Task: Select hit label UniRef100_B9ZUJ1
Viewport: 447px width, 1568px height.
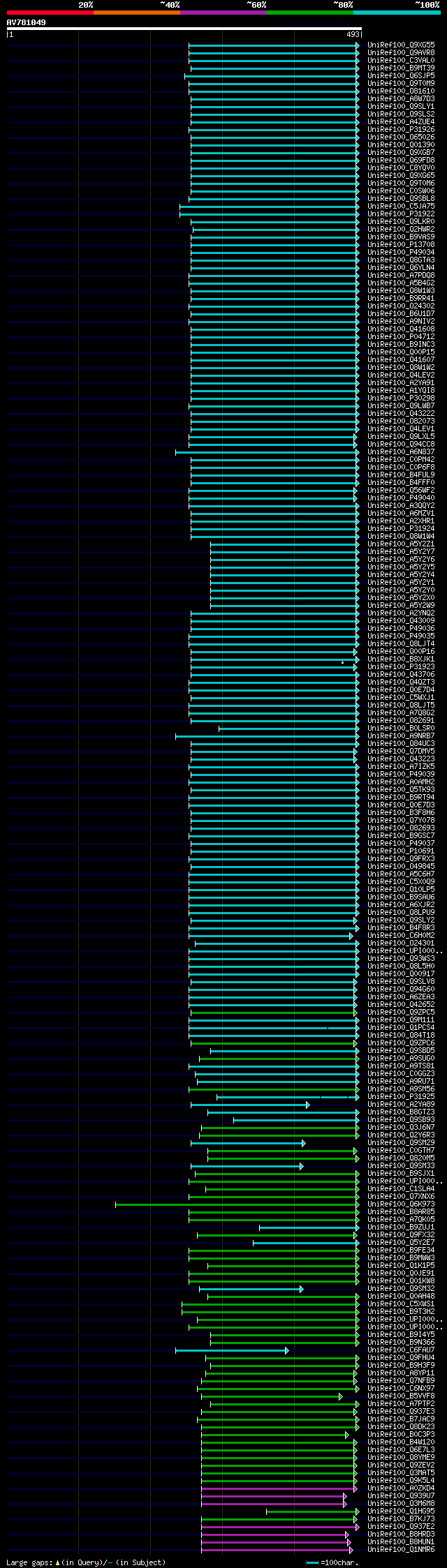Action: pyautogui.click(x=401, y=1227)
